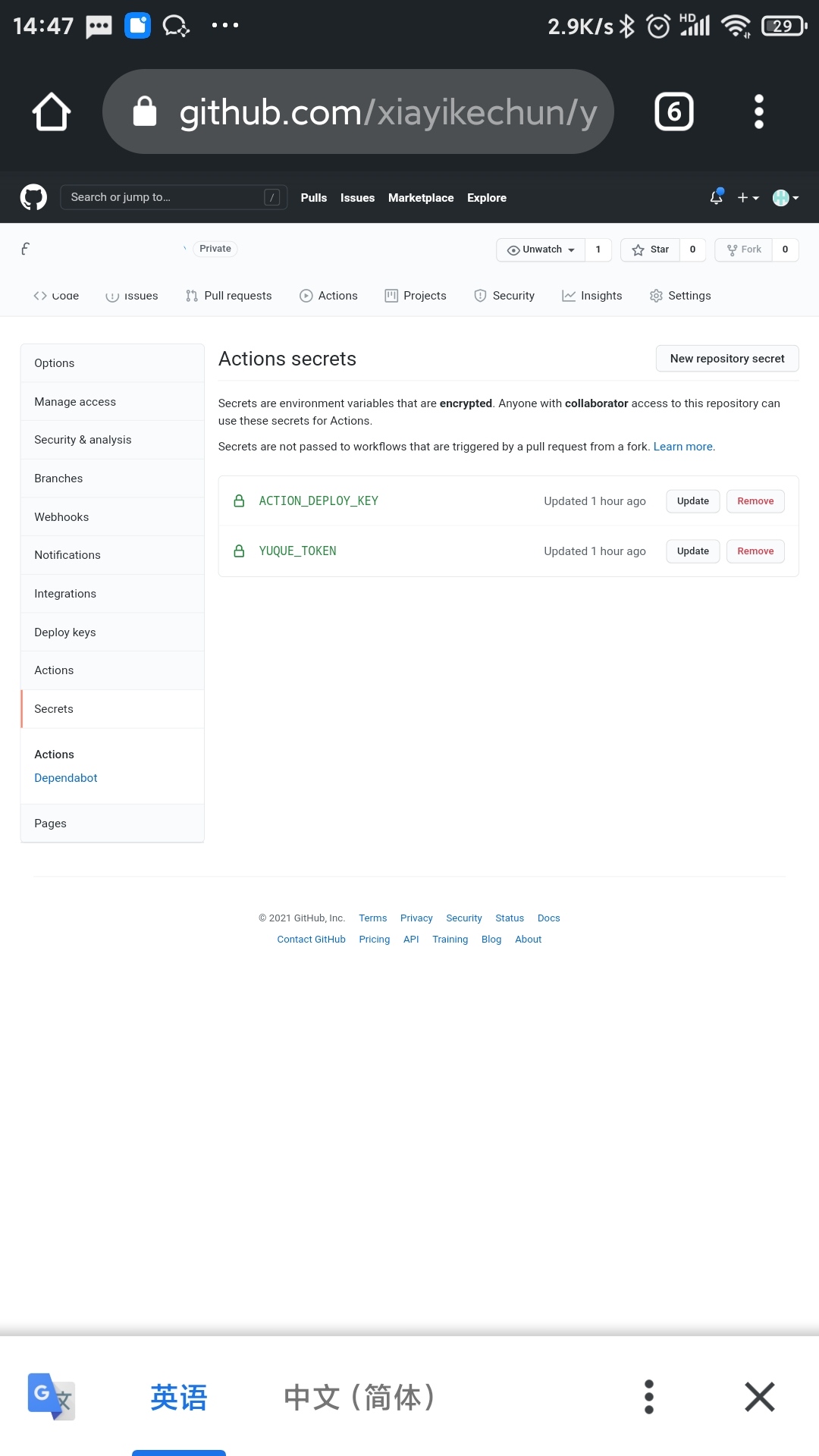Tap the Google Translate icon

click(x=51, y=1396)
